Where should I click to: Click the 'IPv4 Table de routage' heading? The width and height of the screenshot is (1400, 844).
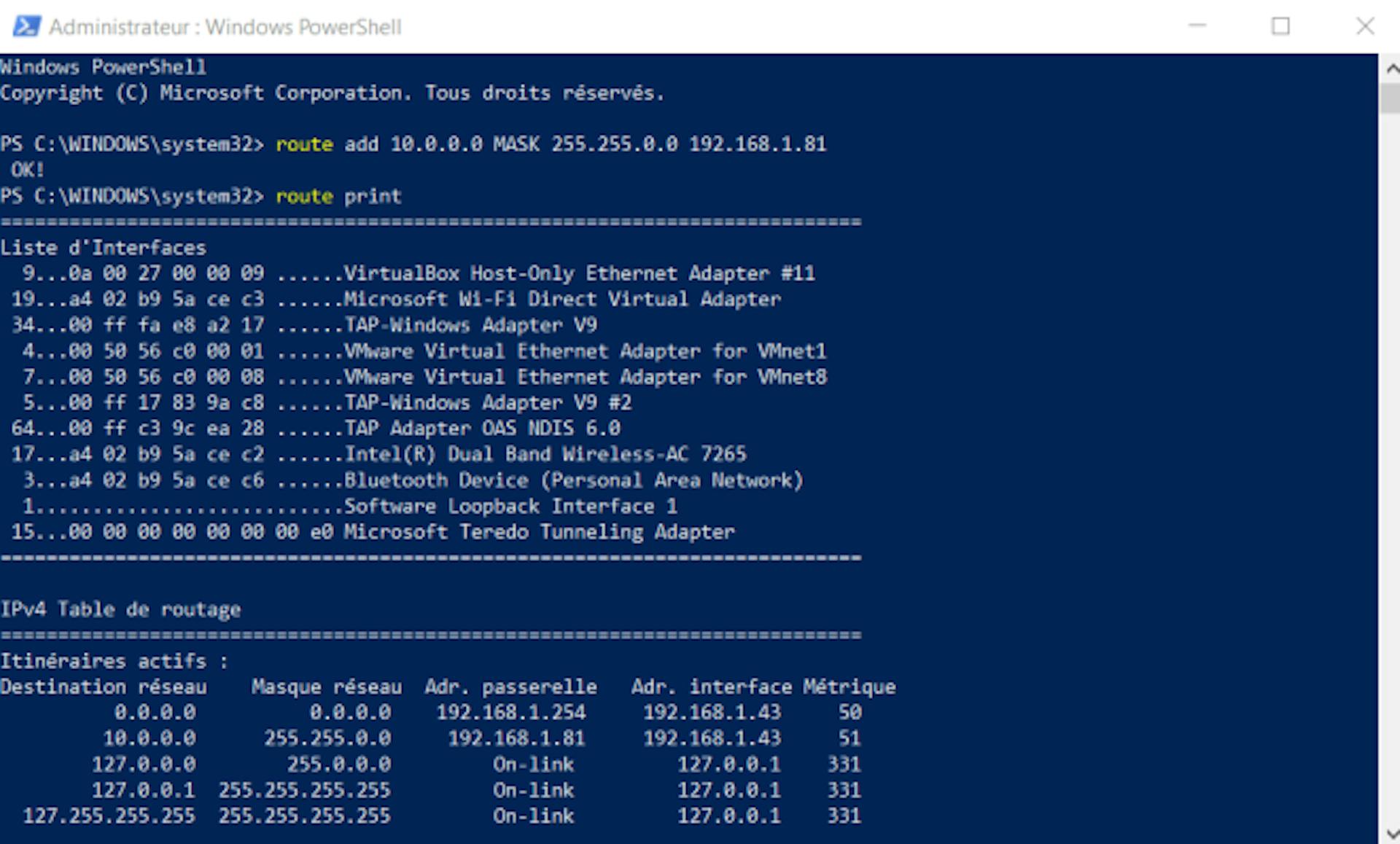120,609
